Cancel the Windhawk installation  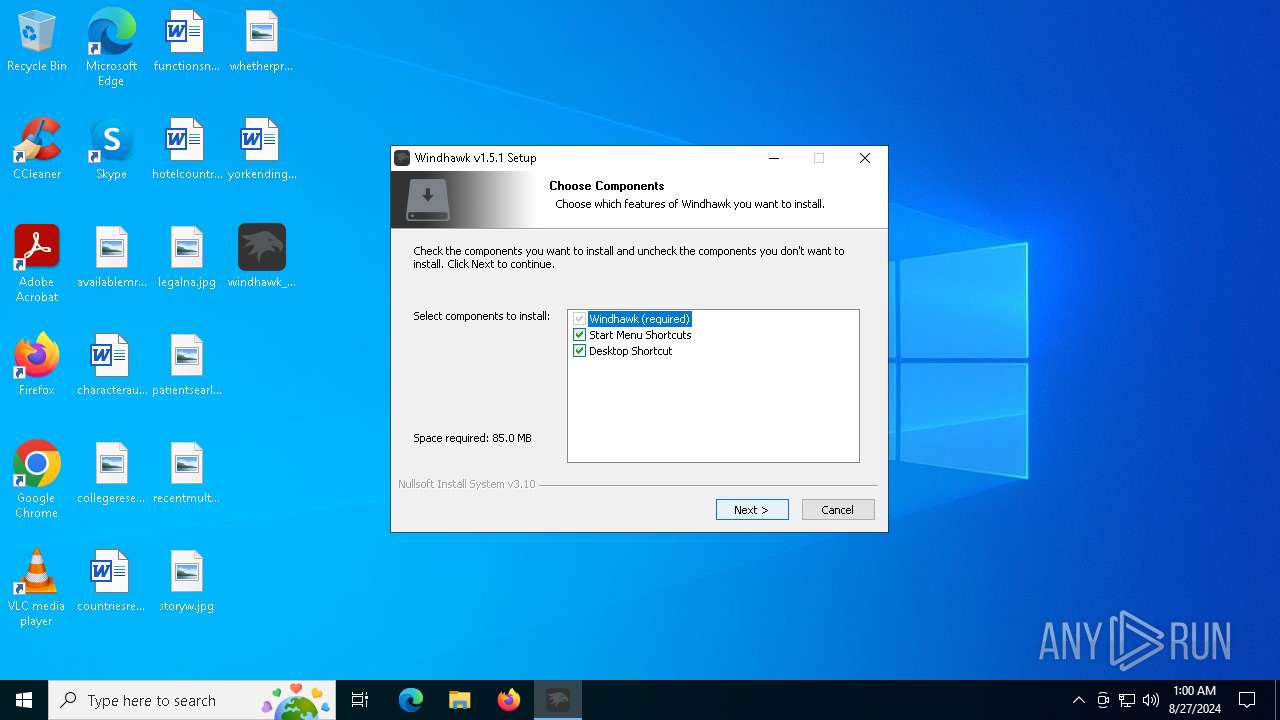click(838, 510)
